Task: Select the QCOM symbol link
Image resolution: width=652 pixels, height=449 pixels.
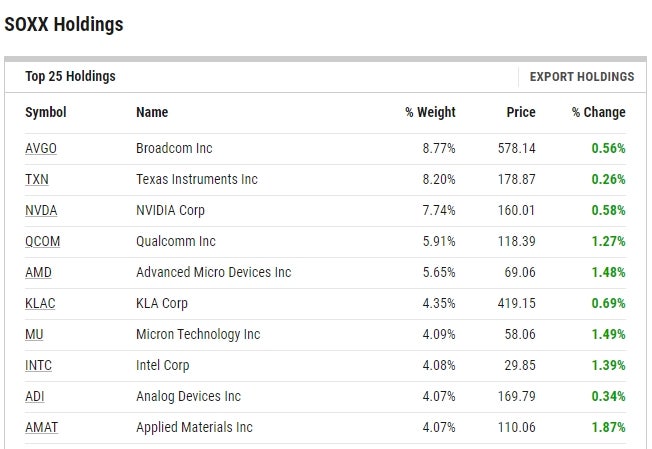Action: [x=42, y=241]
